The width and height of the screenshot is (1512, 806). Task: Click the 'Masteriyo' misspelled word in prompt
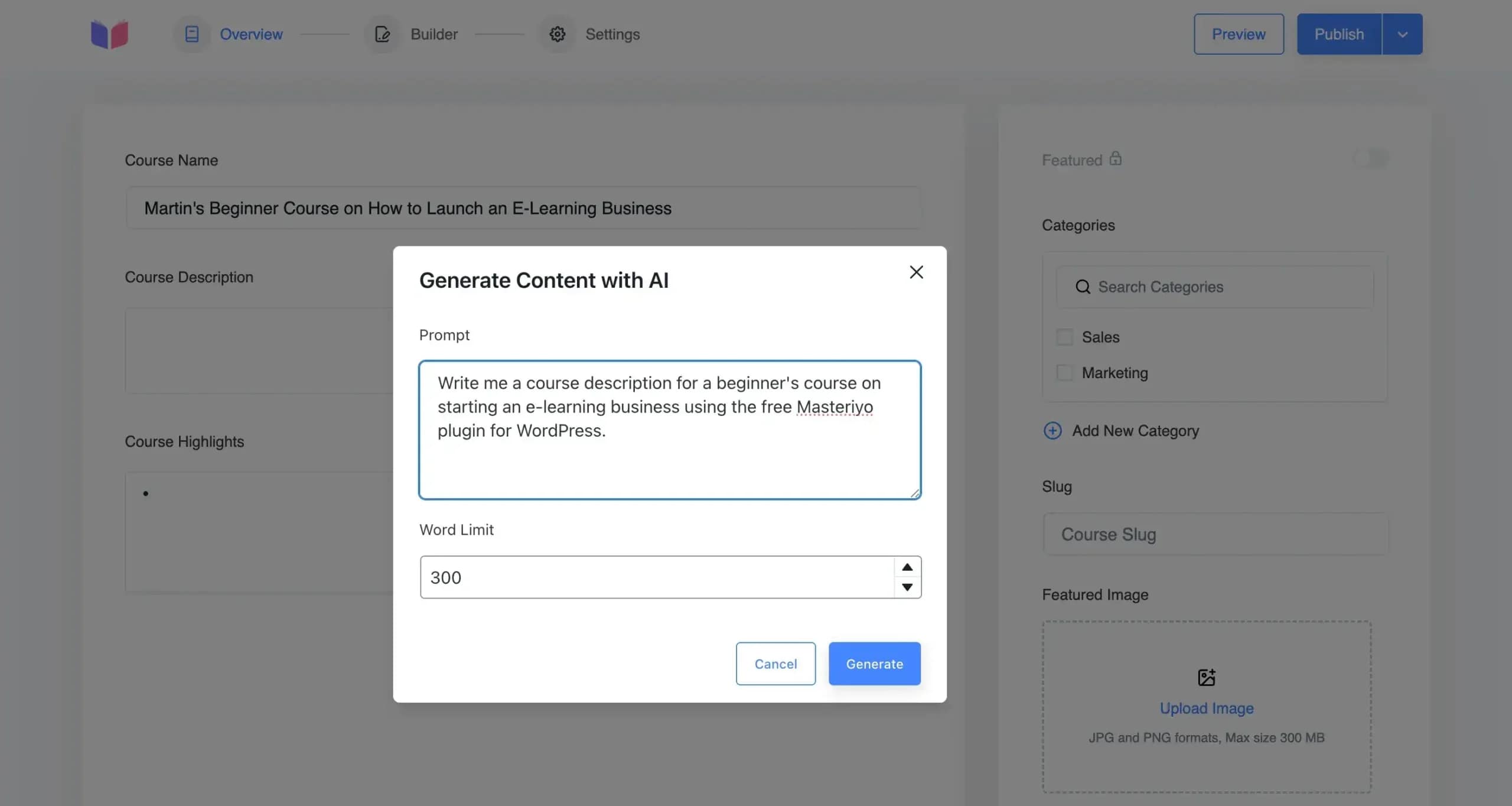(x=835, y=407)
